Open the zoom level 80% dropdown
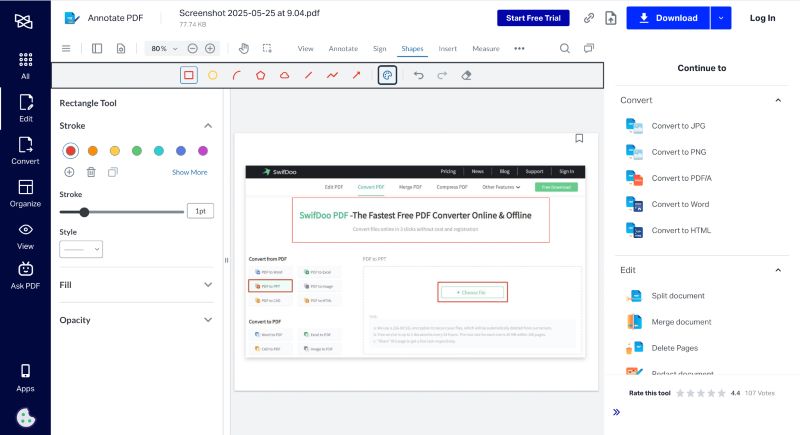Screen dimensions: 800x435 (163, 48)
